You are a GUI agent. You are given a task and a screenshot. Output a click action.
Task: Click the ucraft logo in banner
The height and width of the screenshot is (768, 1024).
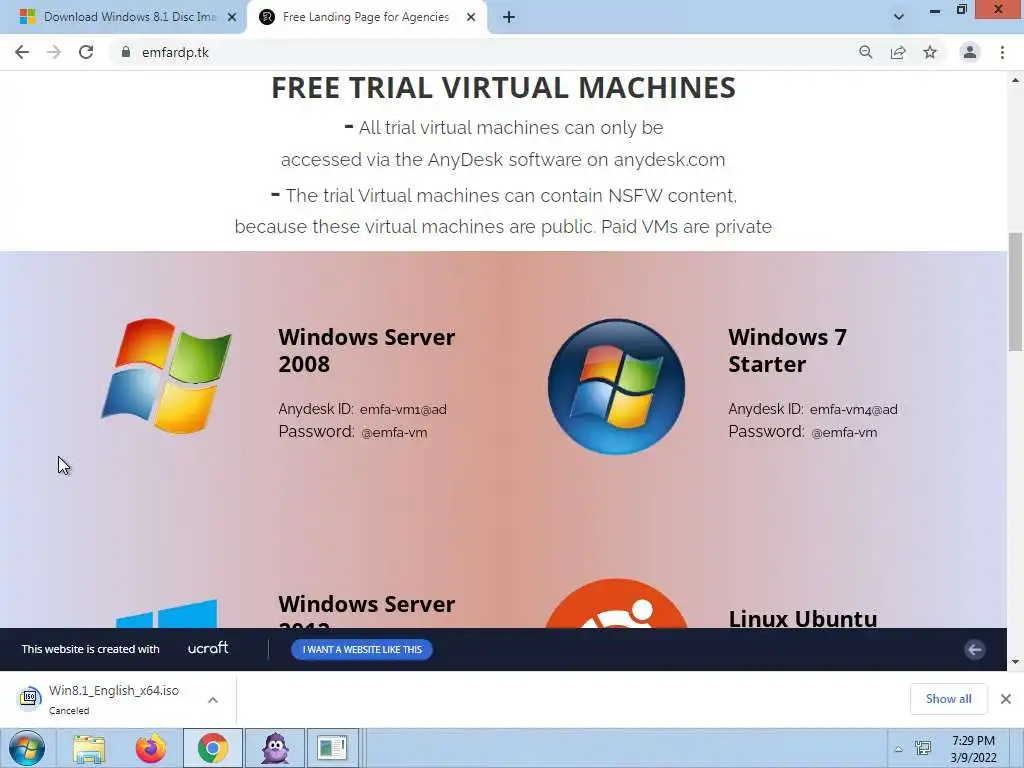click(x=208, y=648)
